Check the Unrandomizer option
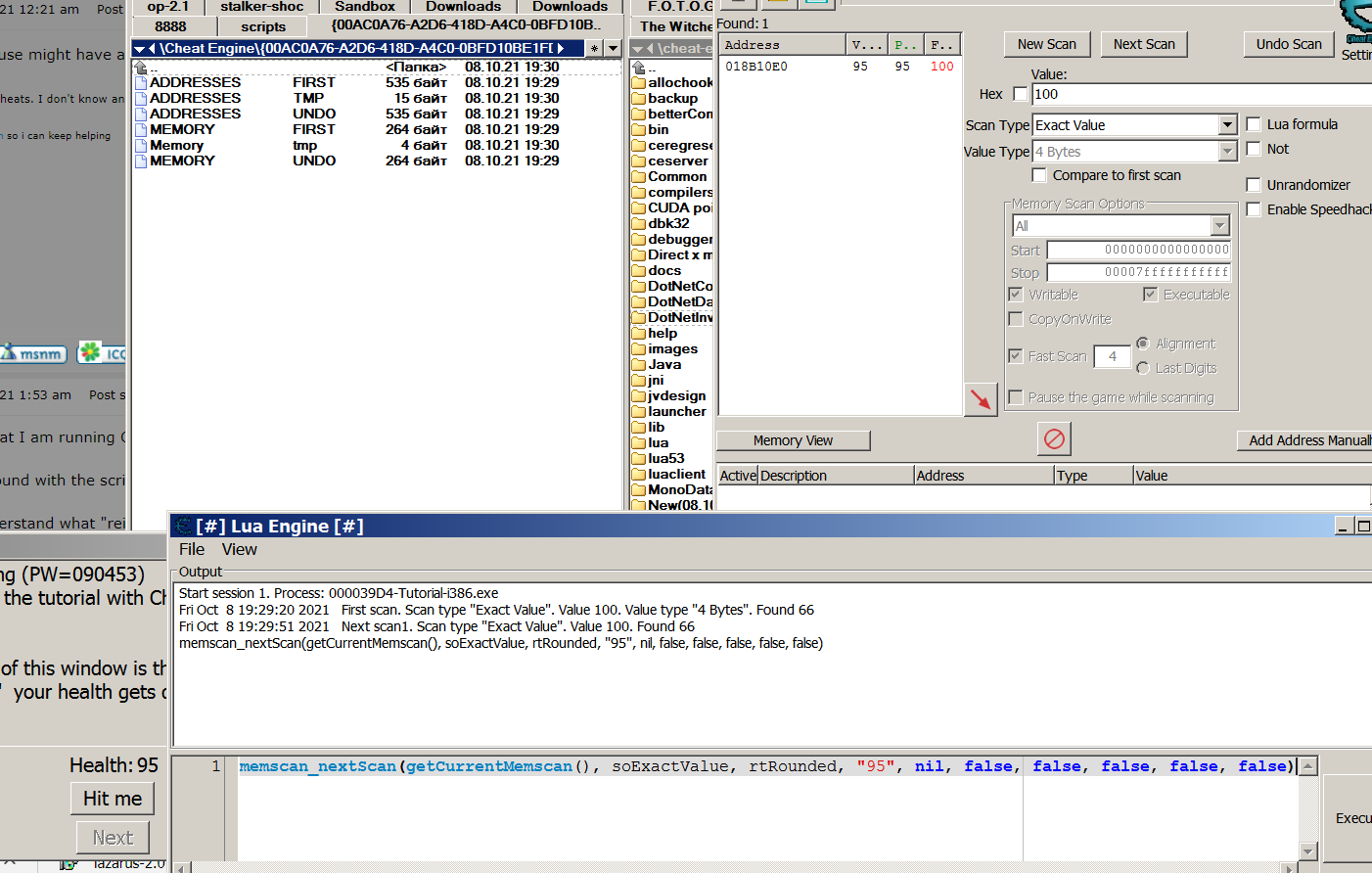This screenshot has width=1372, height=873. click(1254, 185)
